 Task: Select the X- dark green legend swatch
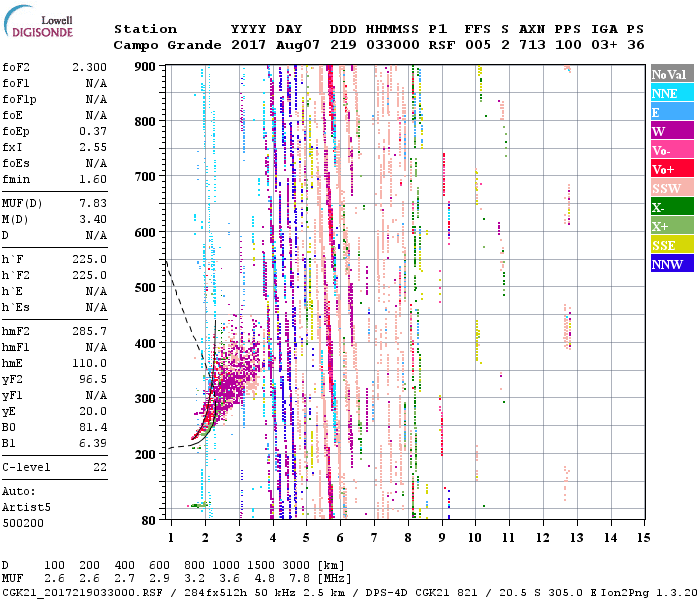coord(672,207)
